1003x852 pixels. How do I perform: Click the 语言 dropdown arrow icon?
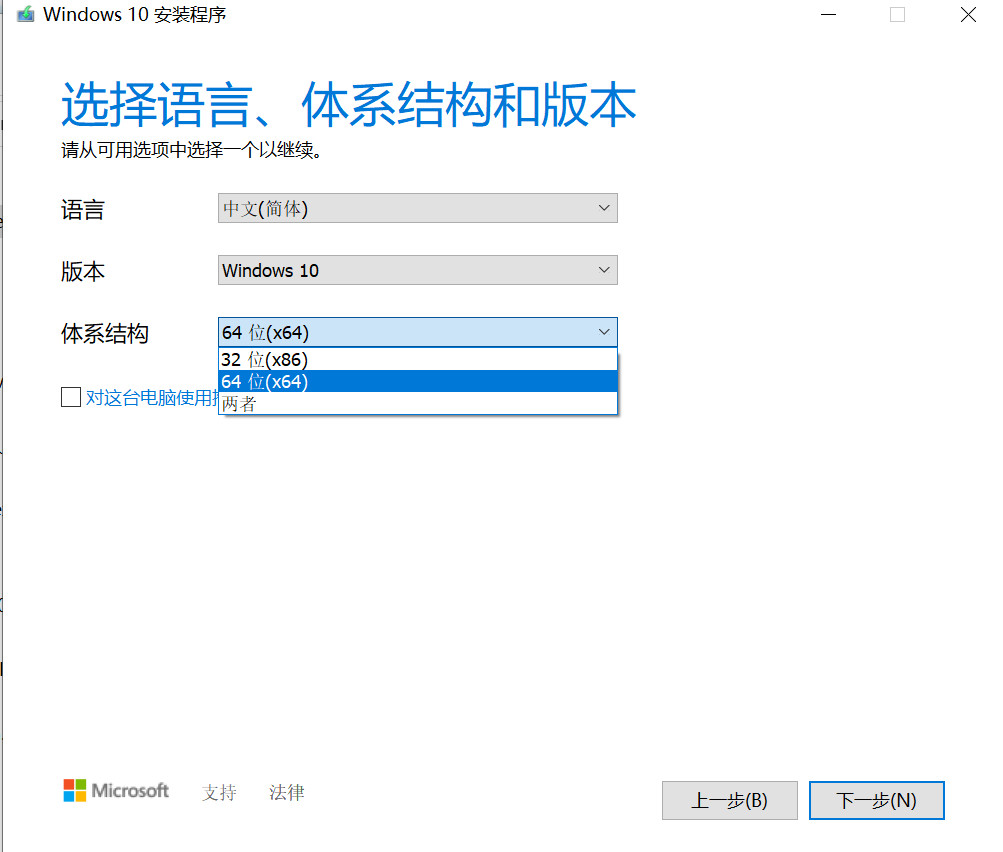click(603, 208)
